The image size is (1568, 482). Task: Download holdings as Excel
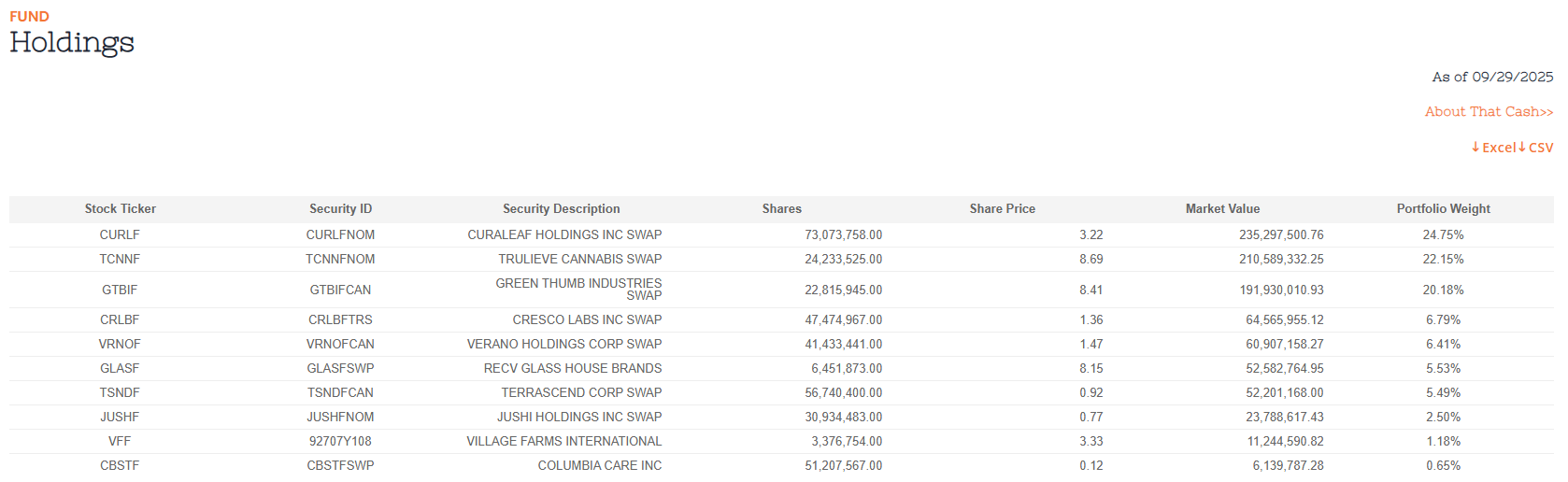(x=1499, y=148)
